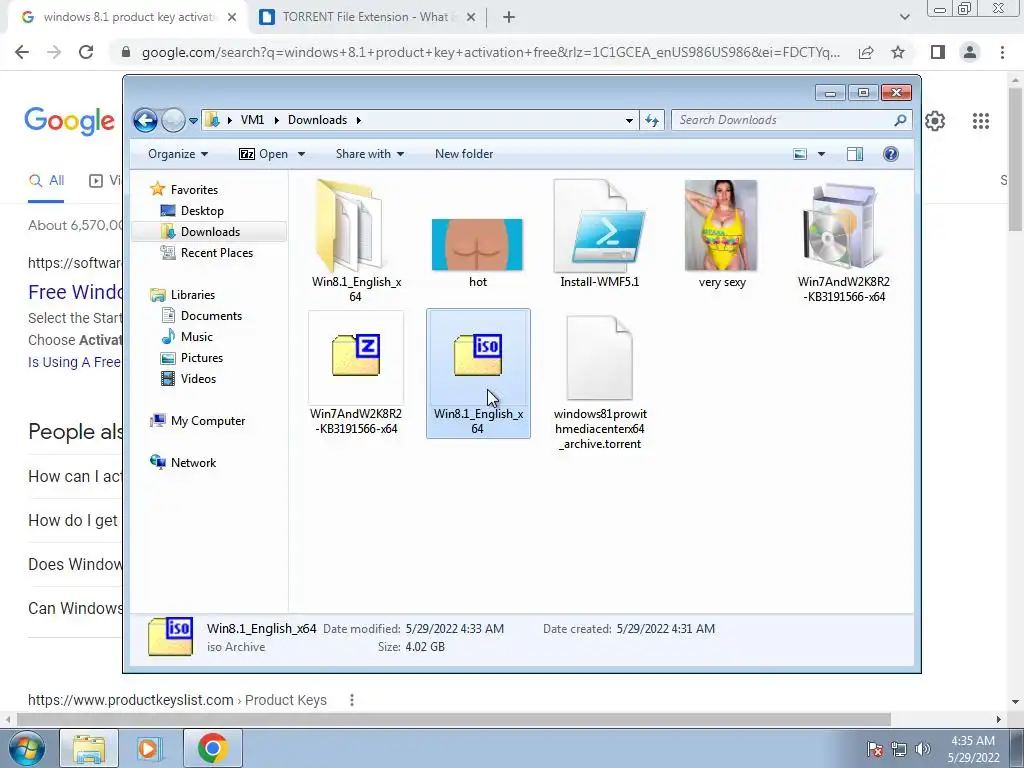Viewport: 1024px width, 768px height.
Task: Click the volume speaker tray icon
Action: (x=923, y=749)
